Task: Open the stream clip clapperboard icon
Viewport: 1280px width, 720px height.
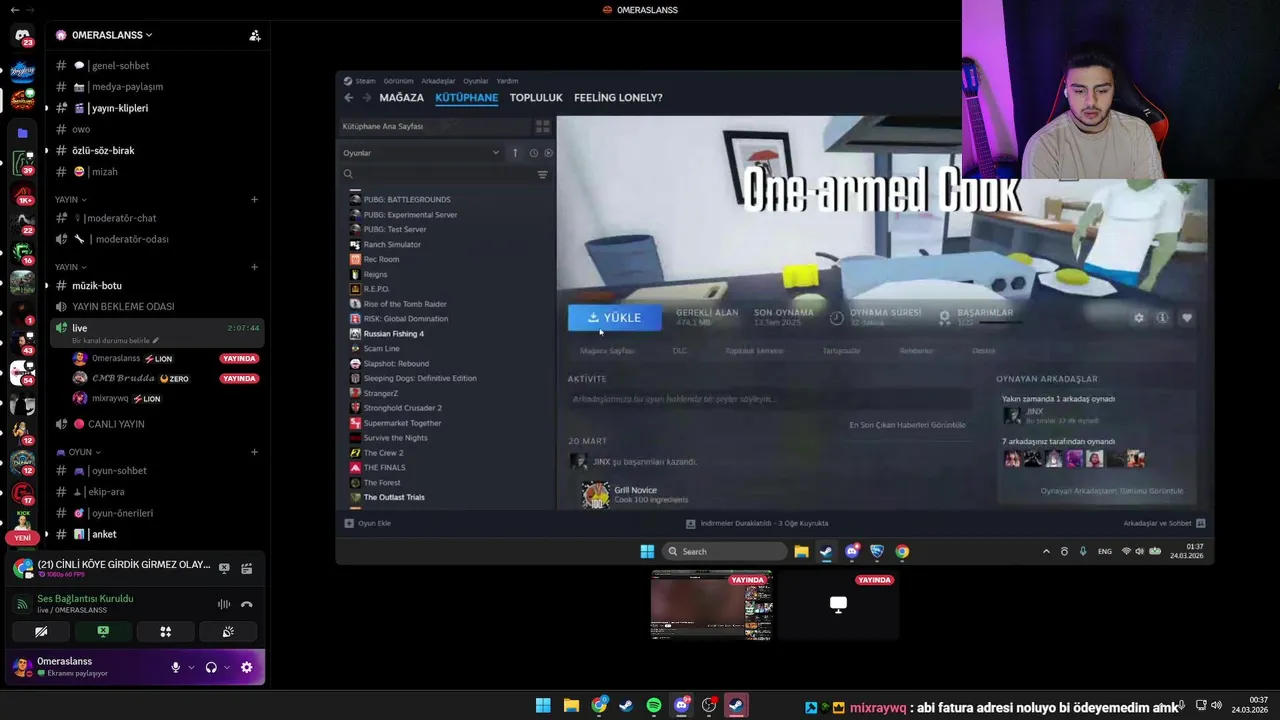Action: tap(247, 568)
